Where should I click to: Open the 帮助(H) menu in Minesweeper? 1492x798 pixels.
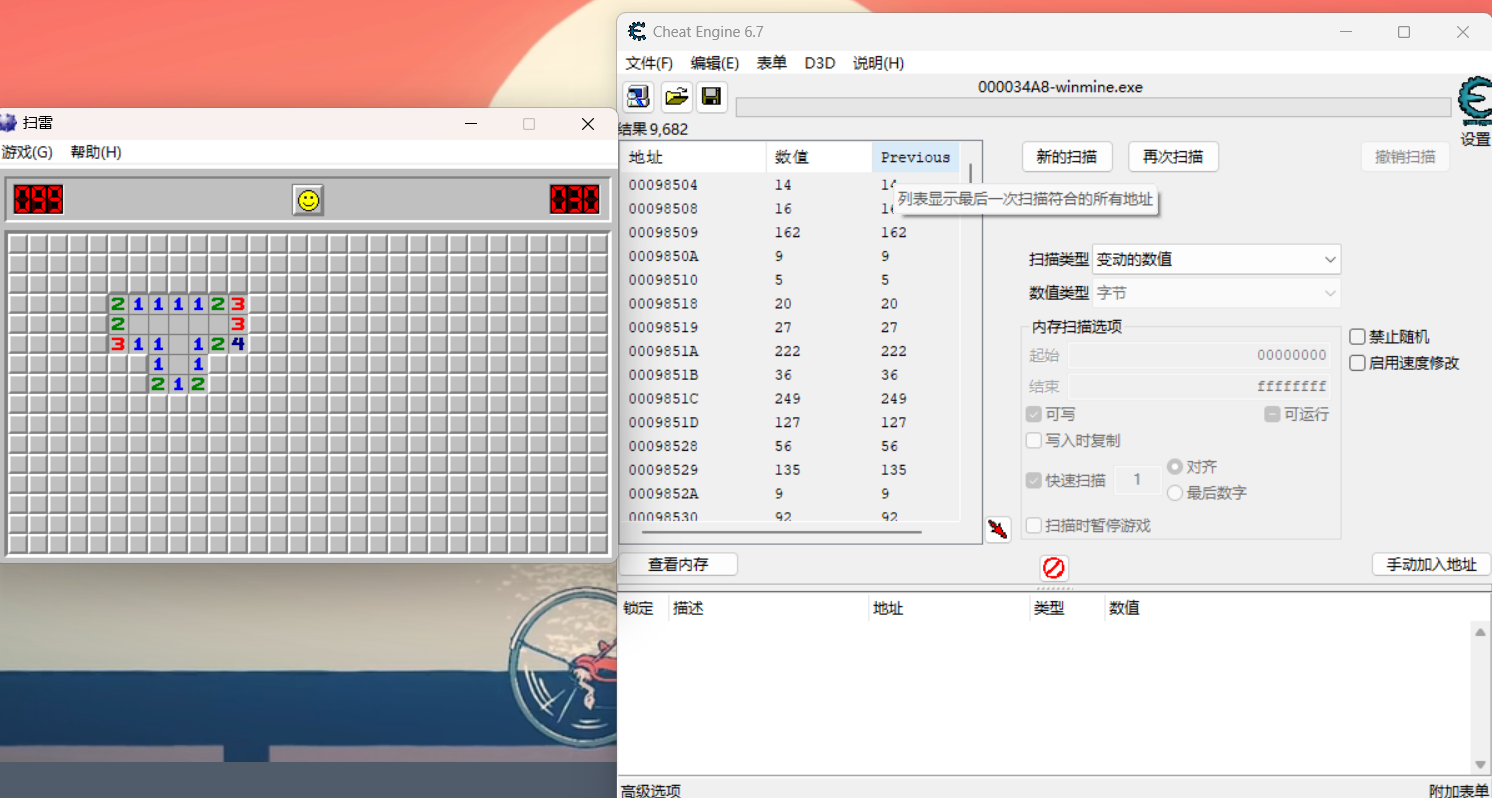pyautogui.click(x=96, y=152)
